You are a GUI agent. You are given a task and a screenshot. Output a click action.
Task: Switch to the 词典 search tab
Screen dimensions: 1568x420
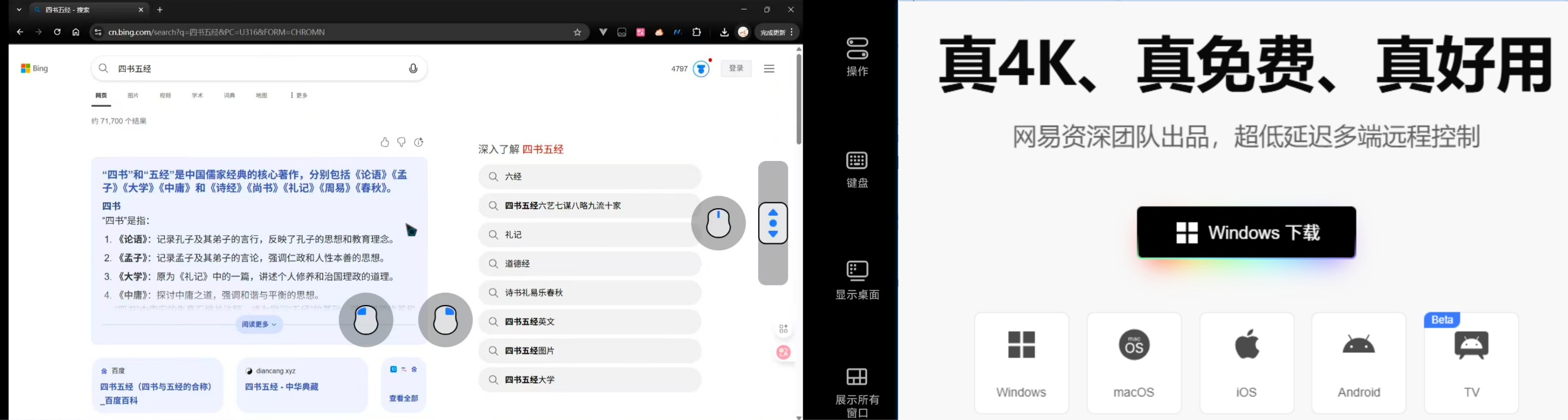click(x=229, y=96)
